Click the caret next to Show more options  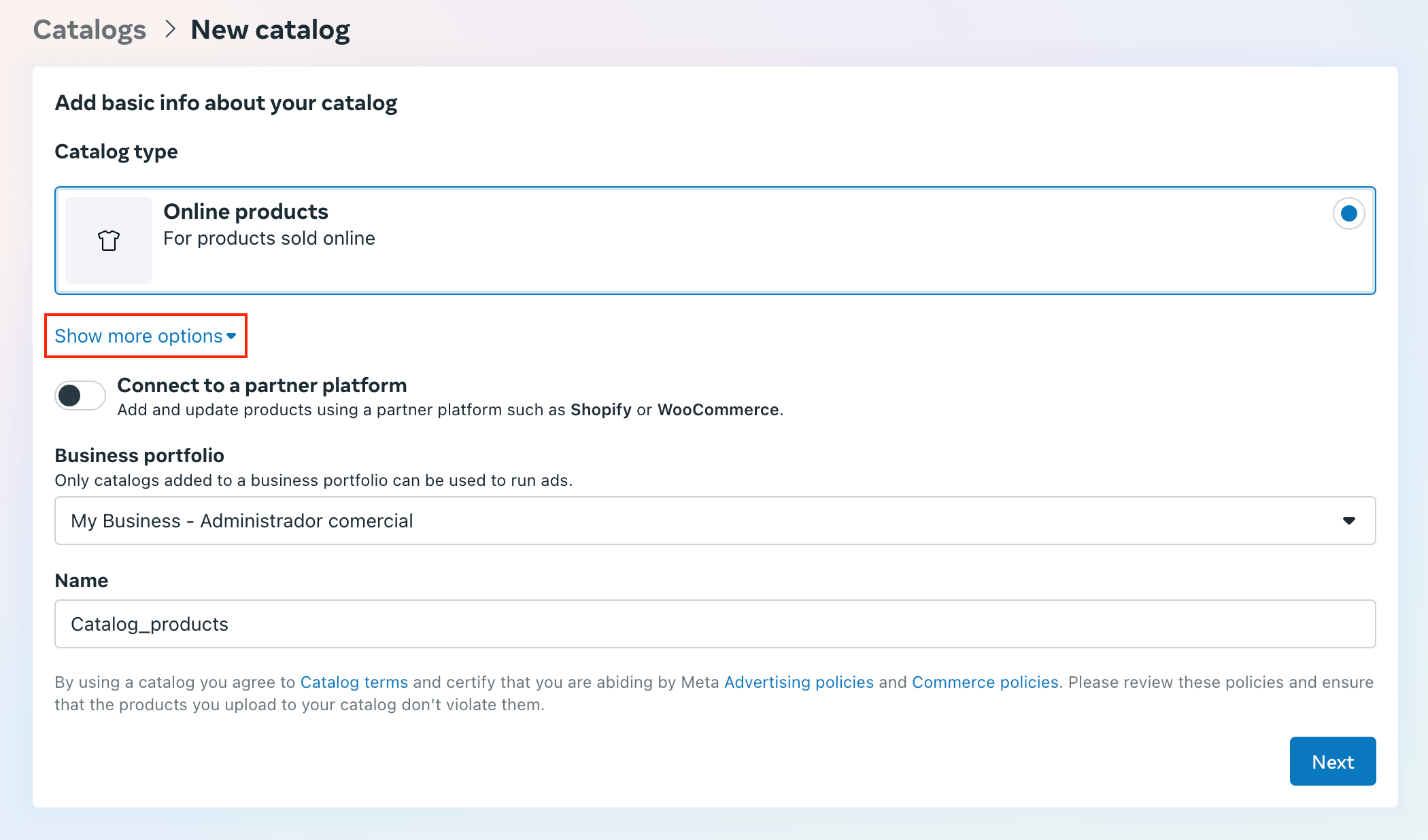(231, 336)
